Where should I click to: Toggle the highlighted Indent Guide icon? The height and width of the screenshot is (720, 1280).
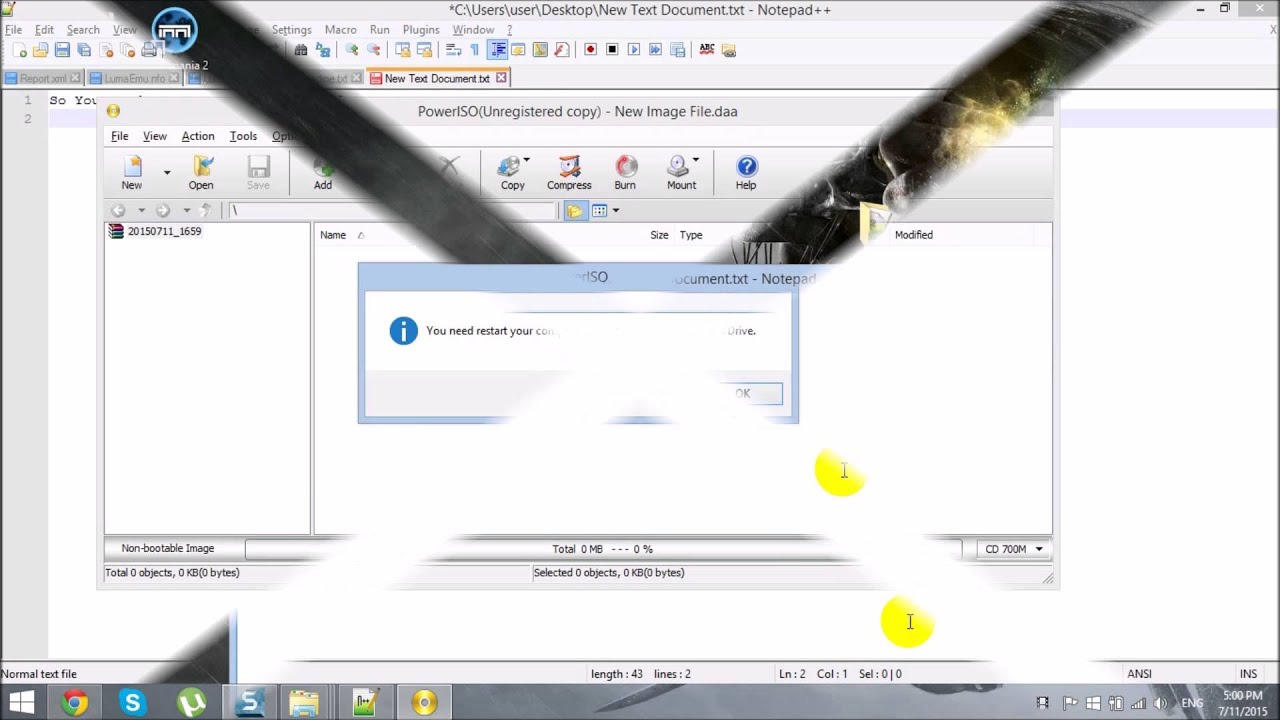497,50
